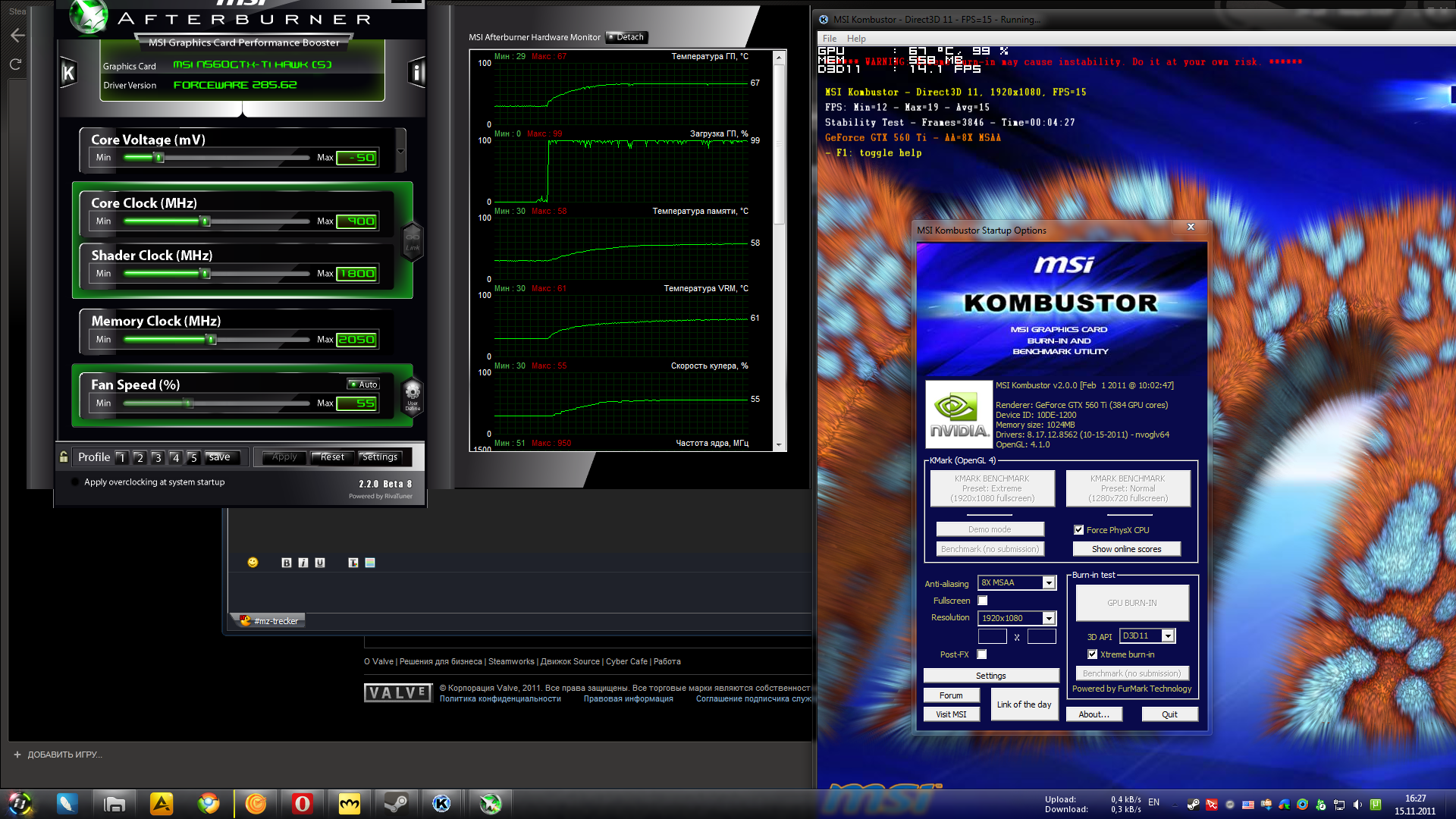Open Google Chrome from the taskbar
This screenshot has height=819, width=1456.
[x=209, y=804]
